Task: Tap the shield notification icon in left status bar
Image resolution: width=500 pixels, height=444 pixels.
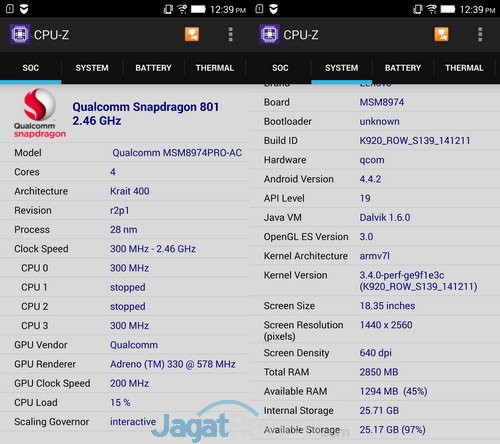Action: [x=24, y=9]
